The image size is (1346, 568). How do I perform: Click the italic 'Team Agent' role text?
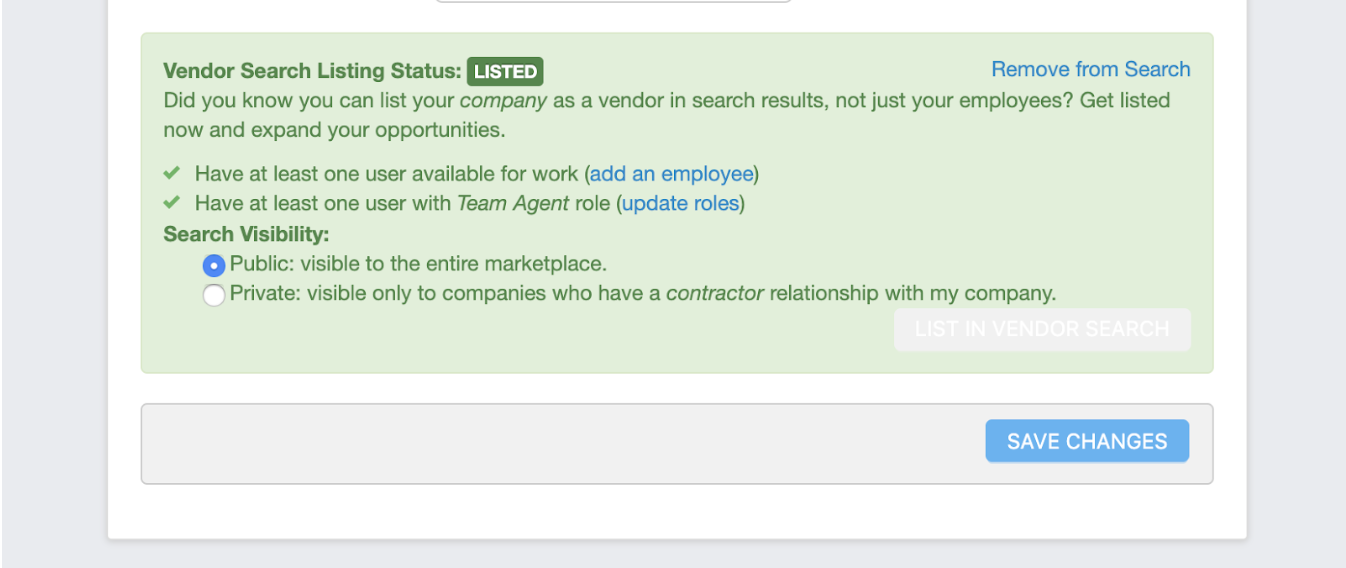point(513,203)
